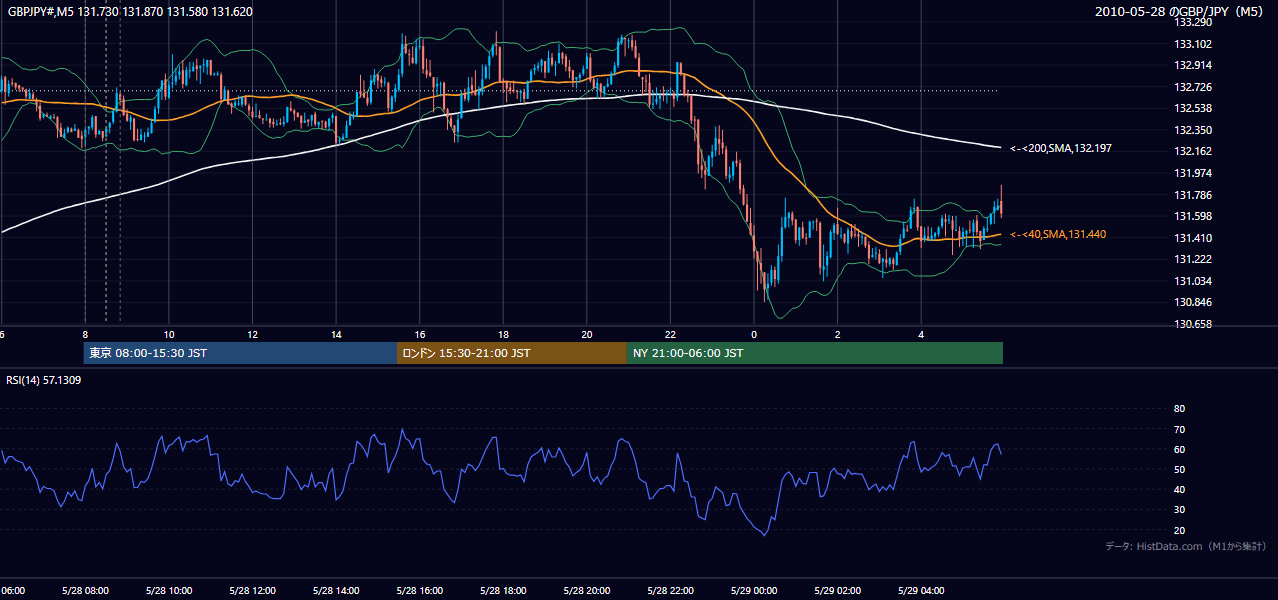The height and width of the screenshot is (600, 1278).
Task: Click the 5/29 00:00 time axis label
Action: [753, 590]
